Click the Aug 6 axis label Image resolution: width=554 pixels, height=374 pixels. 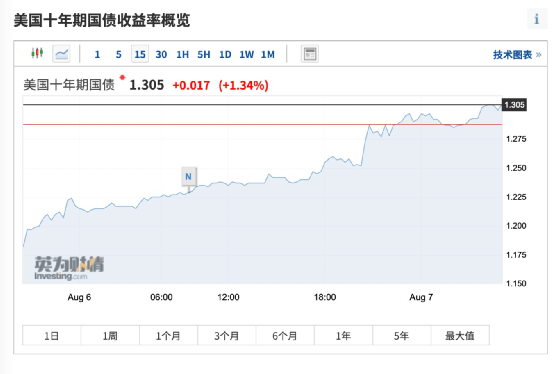point(79,297)
